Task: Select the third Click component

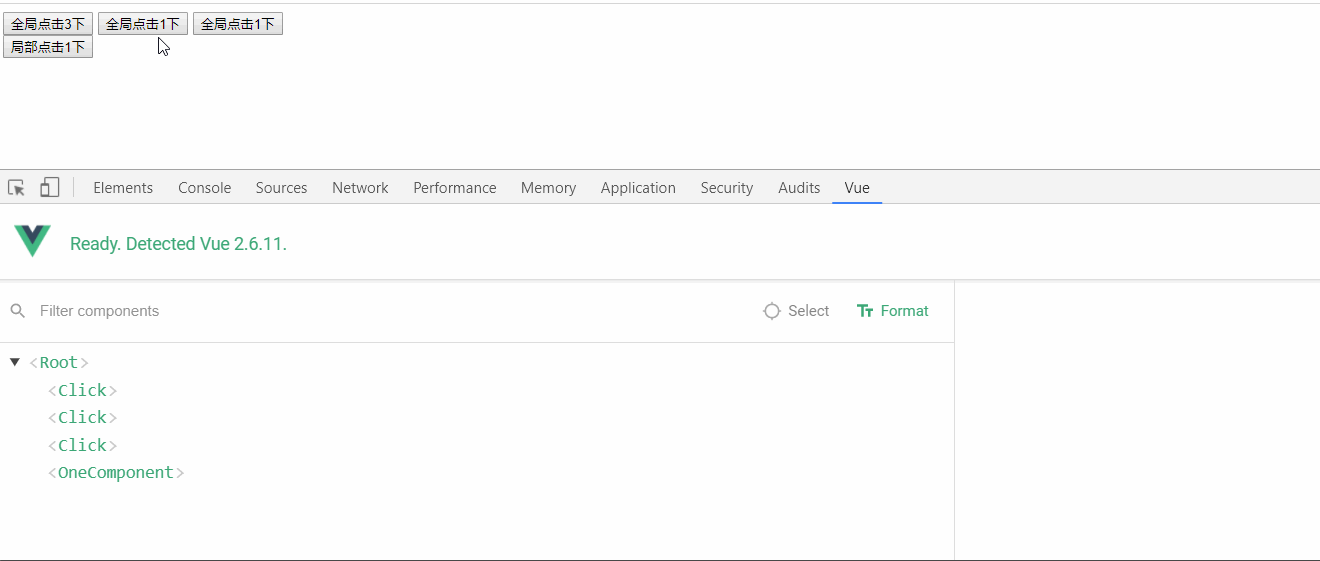Action: click(x=477, y=445)
